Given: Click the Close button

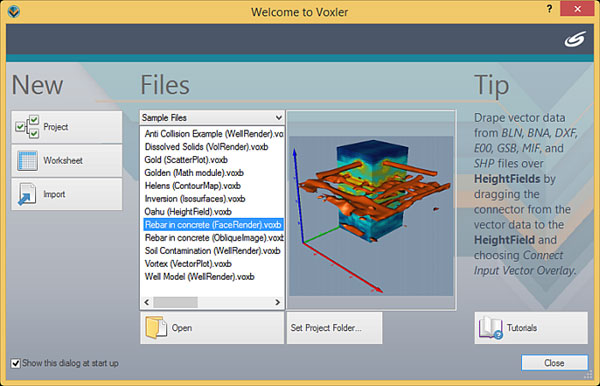Looking at the screenshot, I should [554, 363].
